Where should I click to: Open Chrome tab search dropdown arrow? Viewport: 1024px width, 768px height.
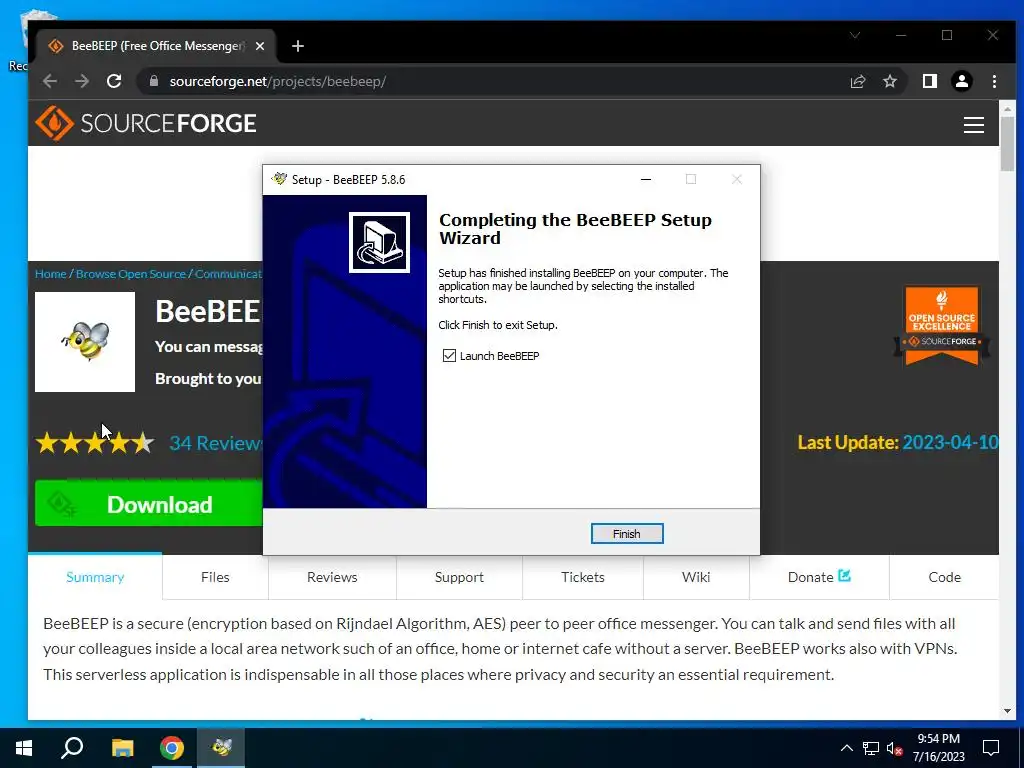point(855,35)
